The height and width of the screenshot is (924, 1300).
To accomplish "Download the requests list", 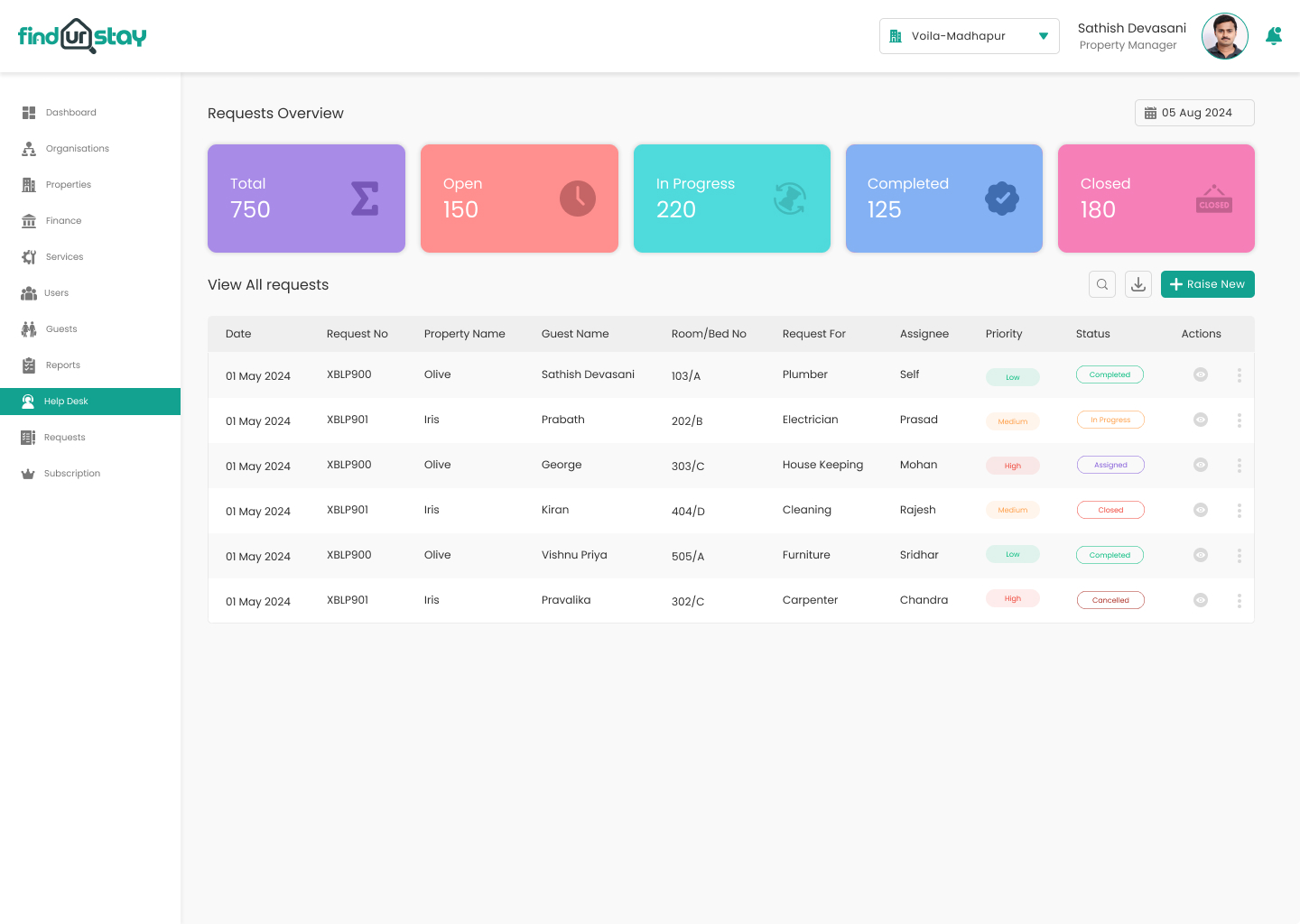I will tap(1138, 284).
